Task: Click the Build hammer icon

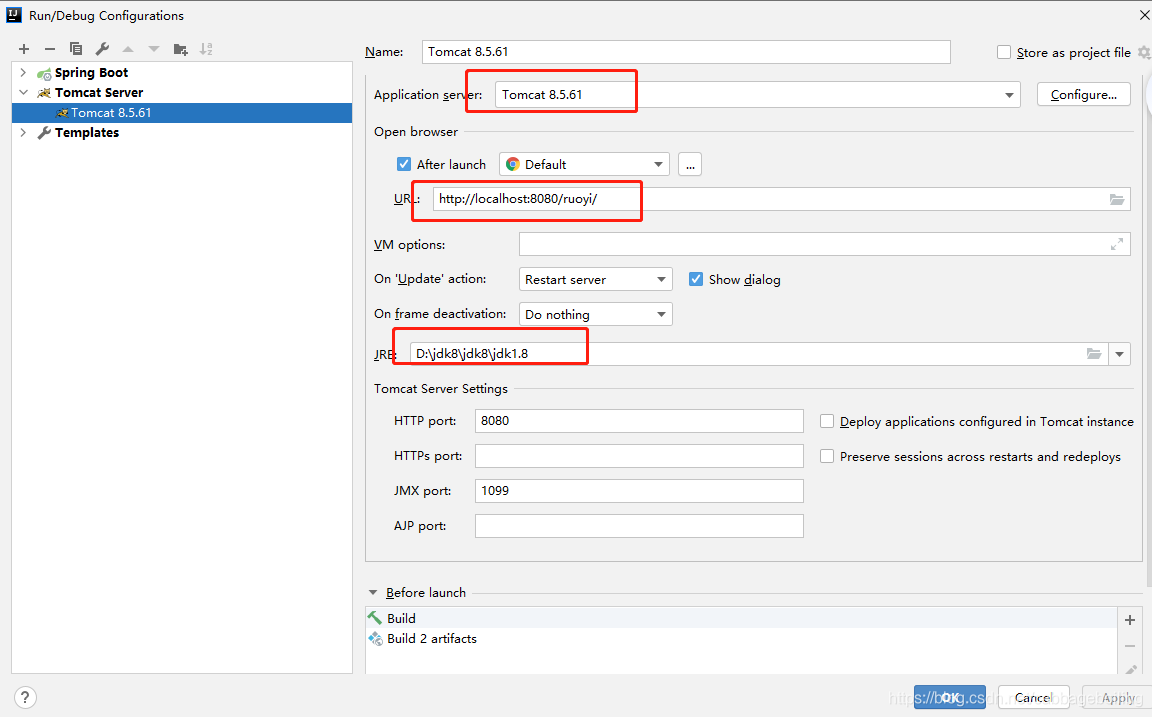Action: click(375, 618)
